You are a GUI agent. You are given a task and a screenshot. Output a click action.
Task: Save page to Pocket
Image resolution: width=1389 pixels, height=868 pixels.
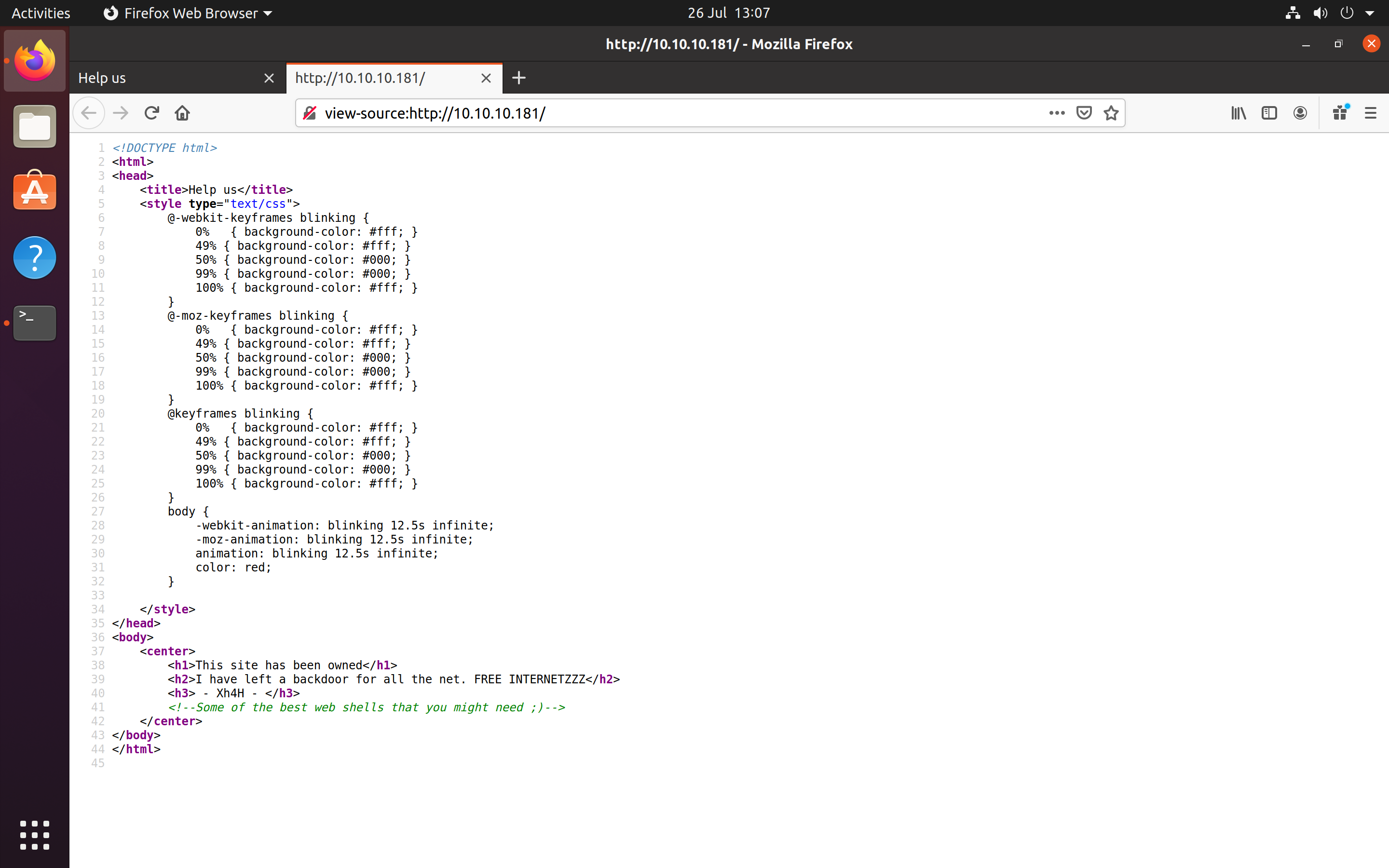[1084, 113]
